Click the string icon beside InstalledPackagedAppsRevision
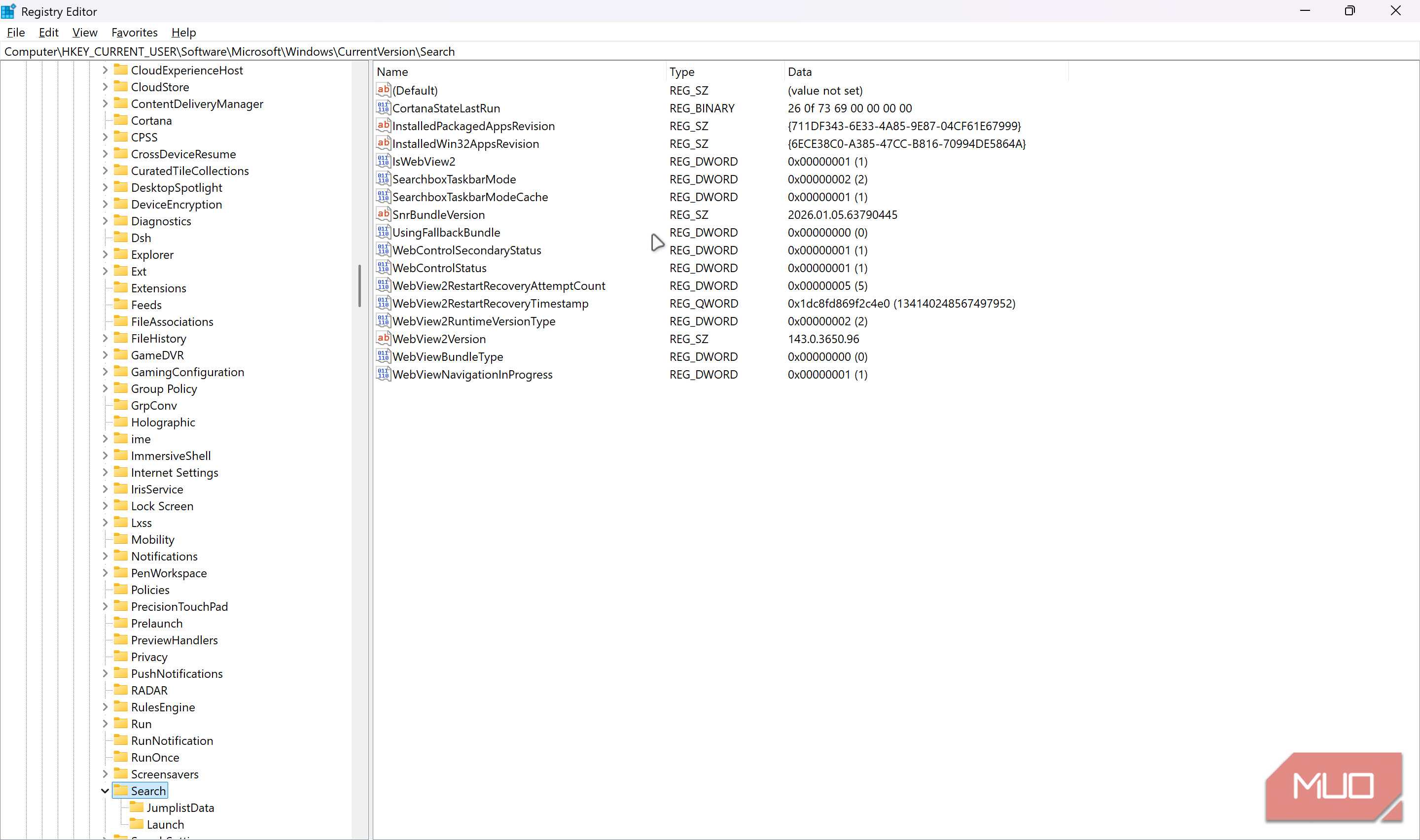1420x840 pixels. 383,125
